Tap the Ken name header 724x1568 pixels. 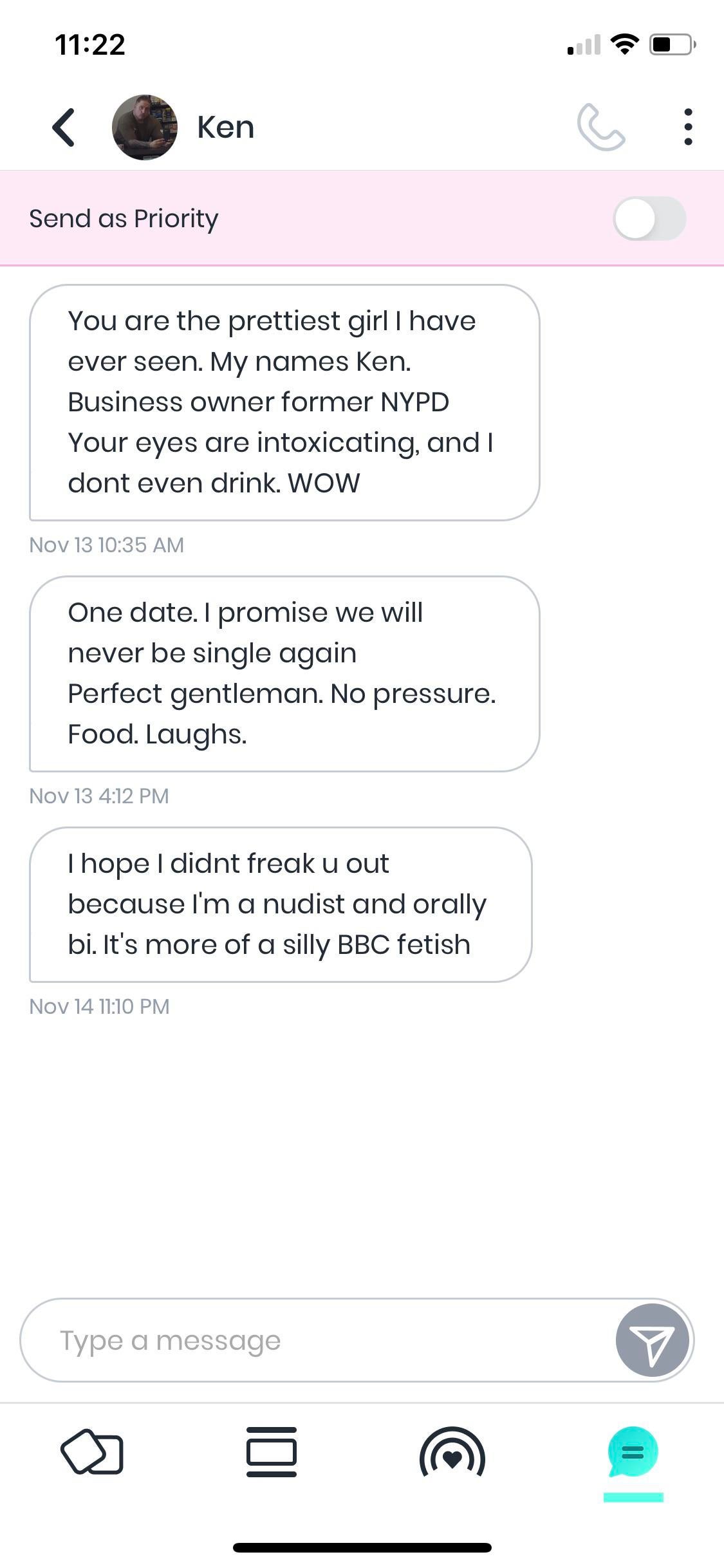(225, 127)
